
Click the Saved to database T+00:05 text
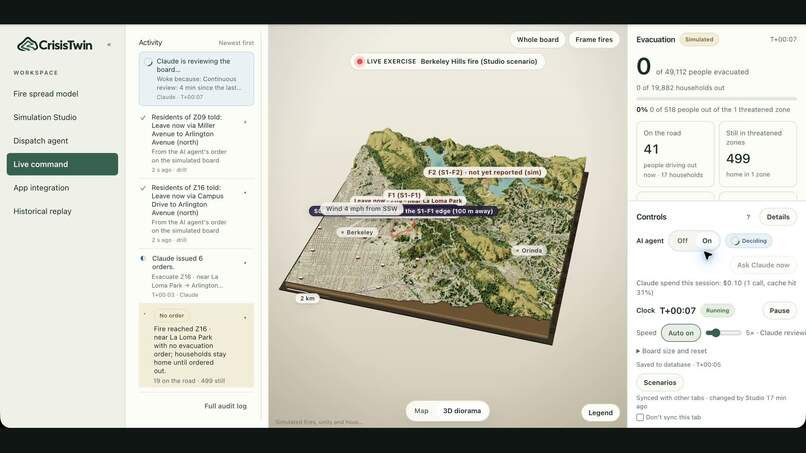tap(679, 365)
